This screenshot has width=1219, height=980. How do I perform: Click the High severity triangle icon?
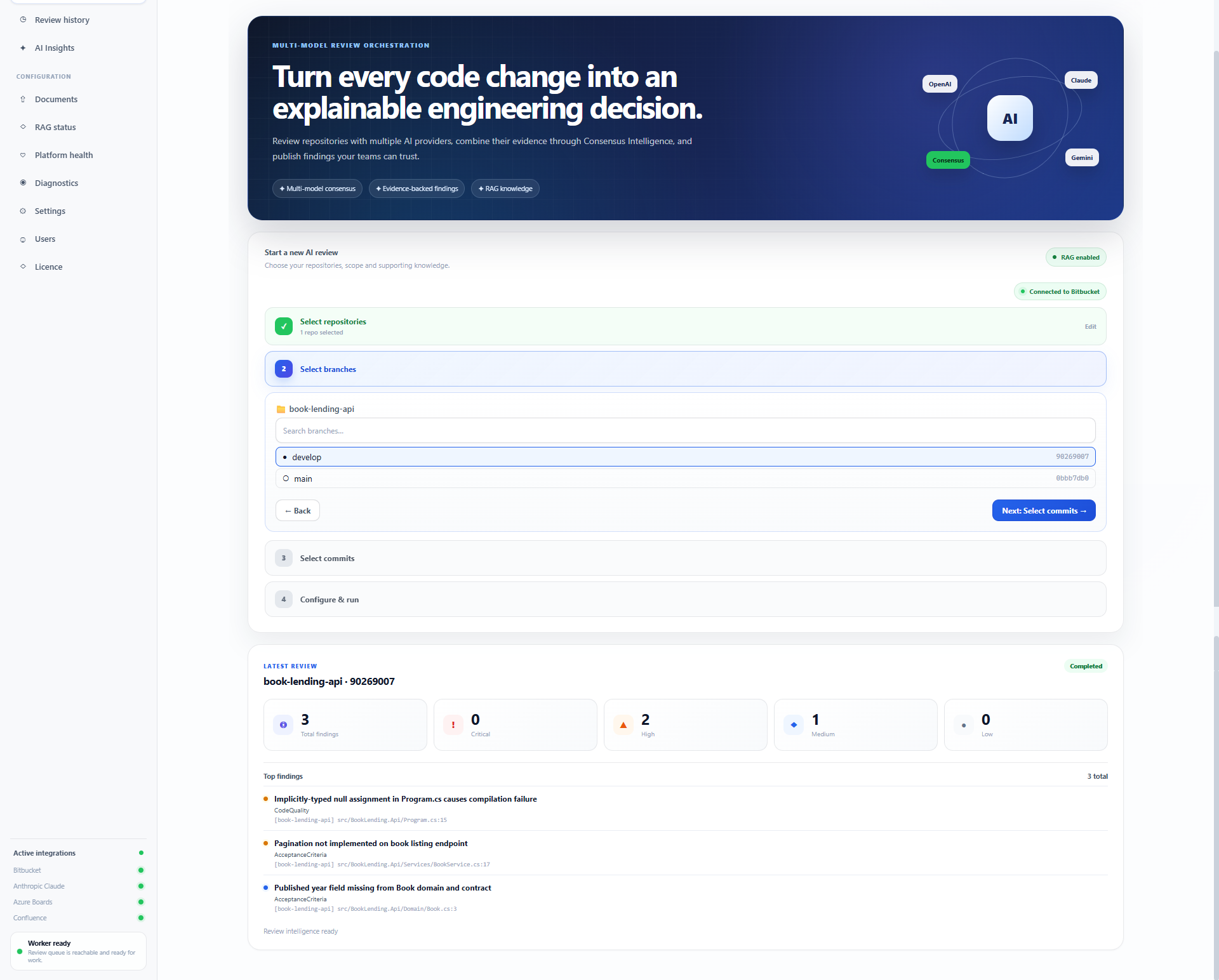pyautogui.click(x=623, y=725)
